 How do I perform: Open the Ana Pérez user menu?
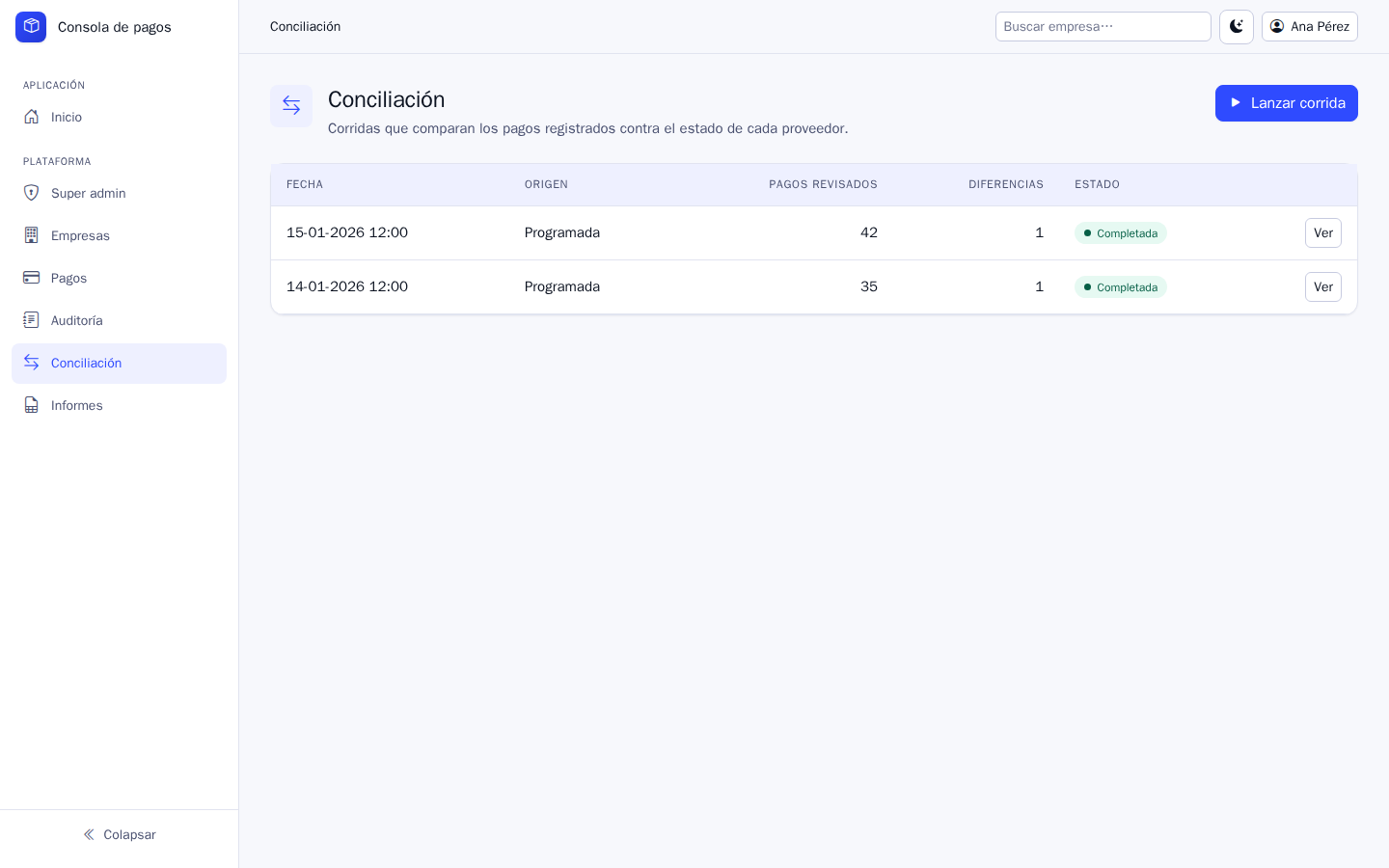[x=1310, y=27]
